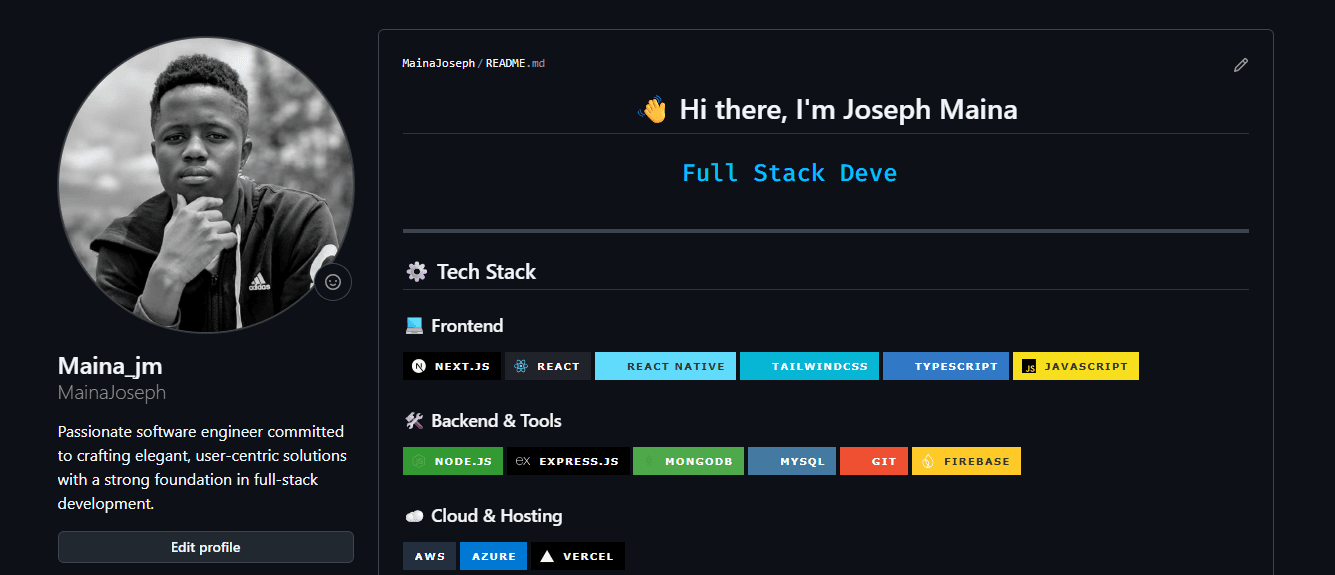The height and width of the screenshot is (575, 1335).
Task: Open the profile avatar photo
Action: (205, 185)
